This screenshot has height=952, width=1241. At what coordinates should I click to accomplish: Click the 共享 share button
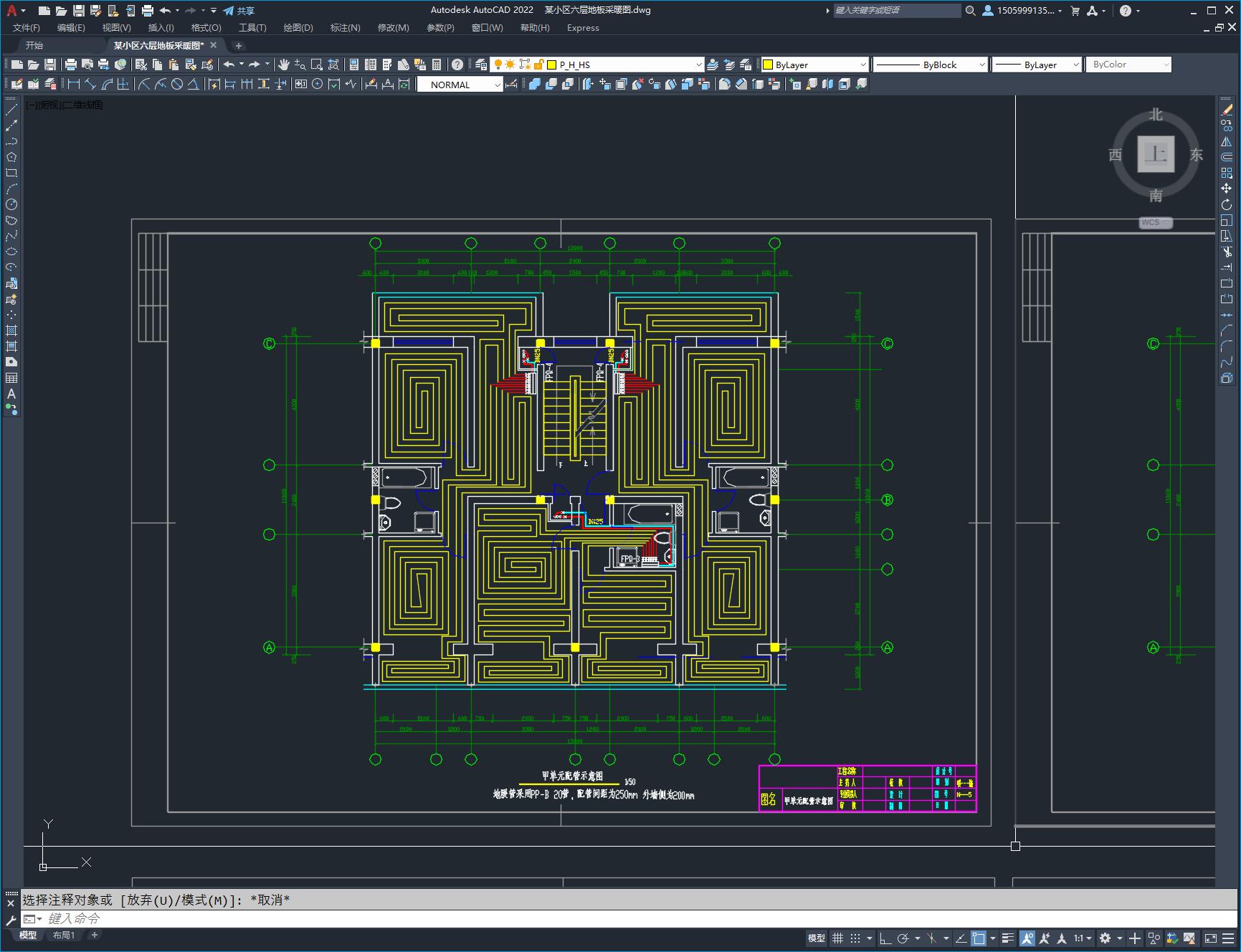pos(239,11)
